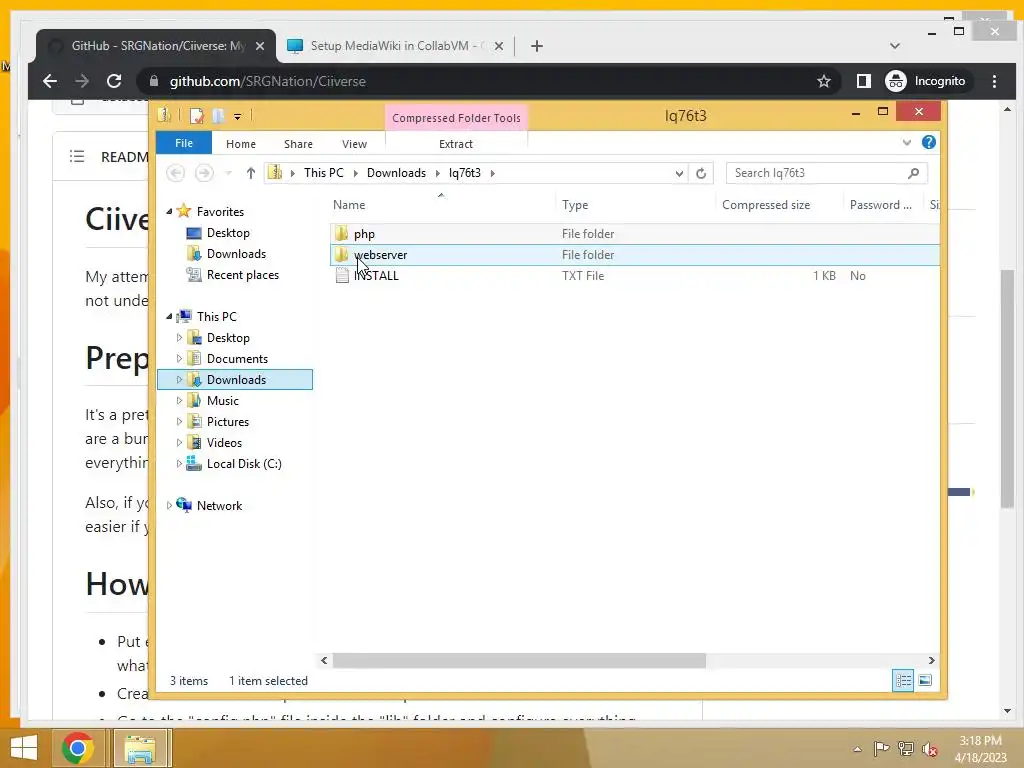Open Explorer Help question mark icon
The width and height of the screenshot is (1024, 768).
point(929,142)
